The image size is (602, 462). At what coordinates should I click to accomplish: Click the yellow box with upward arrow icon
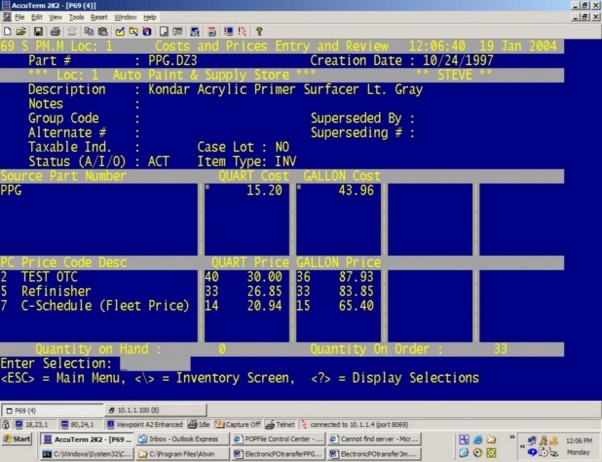point(120,31)
